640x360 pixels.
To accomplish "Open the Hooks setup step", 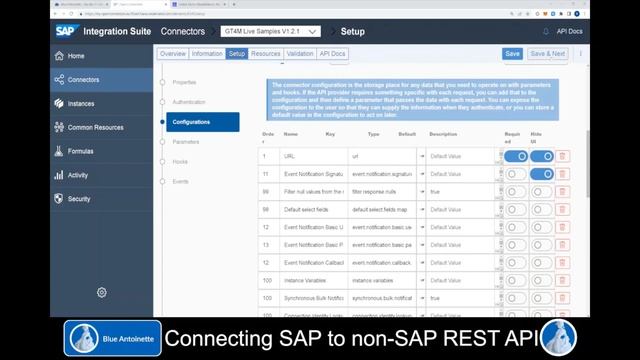I will (180, 162).
